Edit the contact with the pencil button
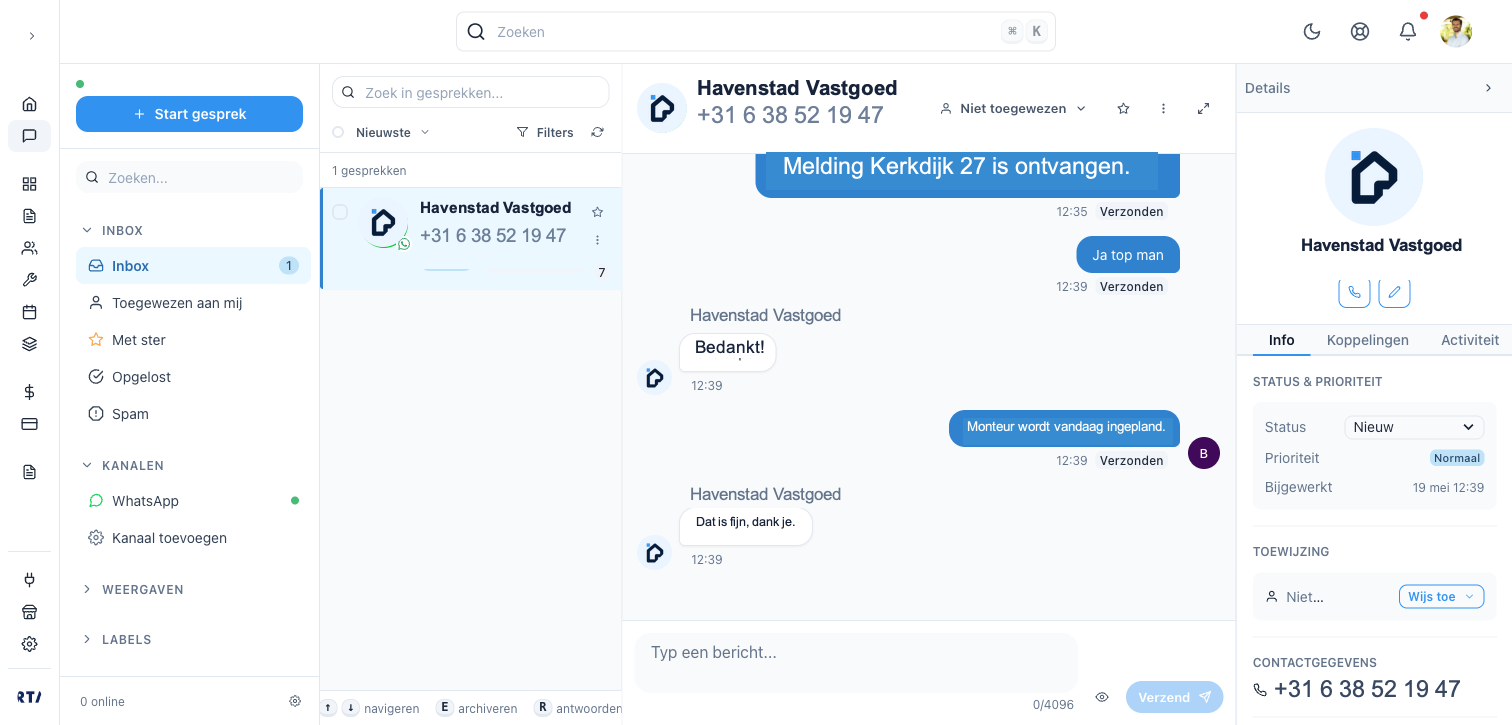1512x725 pixels. click(x=1395, y=292)
